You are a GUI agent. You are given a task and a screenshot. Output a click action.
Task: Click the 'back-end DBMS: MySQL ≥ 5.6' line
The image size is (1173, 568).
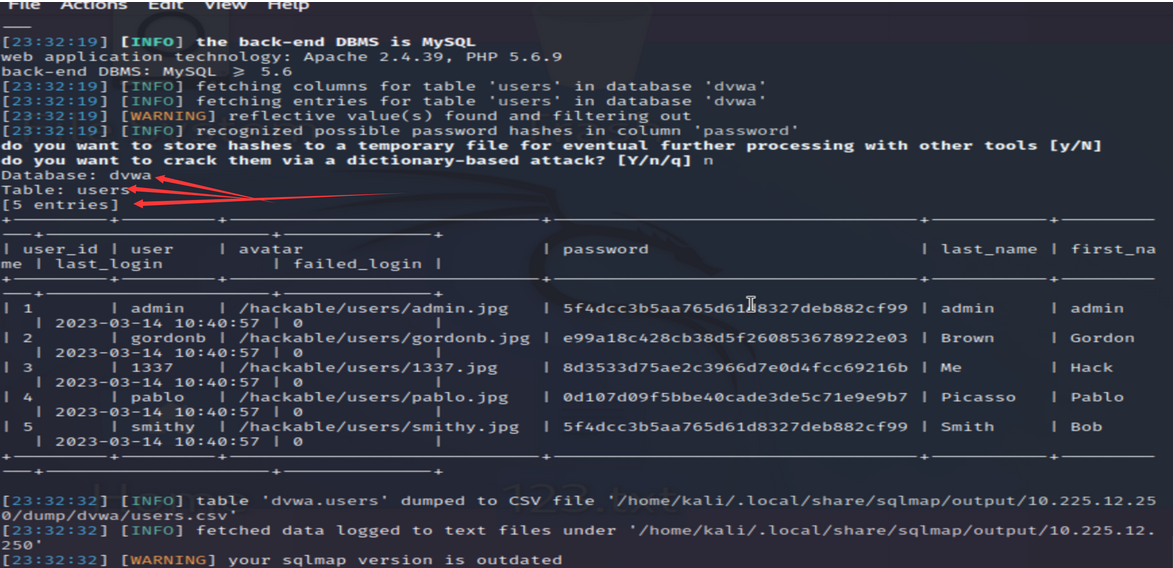pyautogui.click(x=147, y=72)
